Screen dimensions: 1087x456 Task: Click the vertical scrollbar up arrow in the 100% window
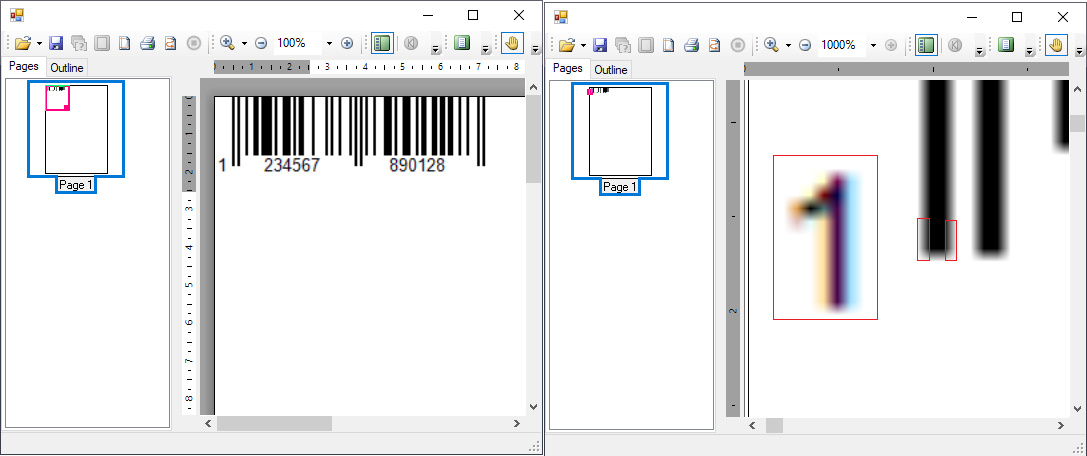pyautogui.click(x=533, y=88)
